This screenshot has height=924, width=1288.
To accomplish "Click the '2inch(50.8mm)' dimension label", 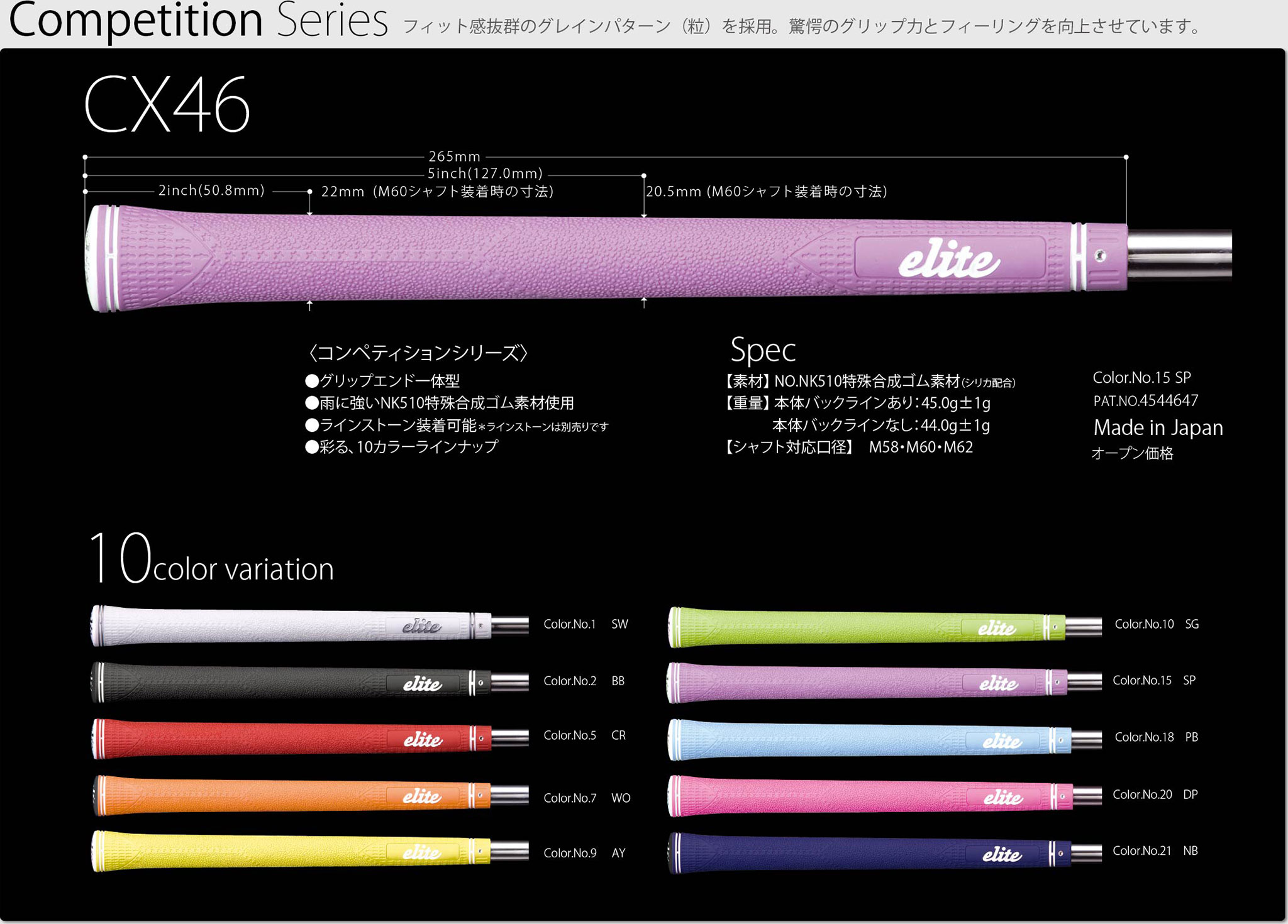I will tap(212, 190).
